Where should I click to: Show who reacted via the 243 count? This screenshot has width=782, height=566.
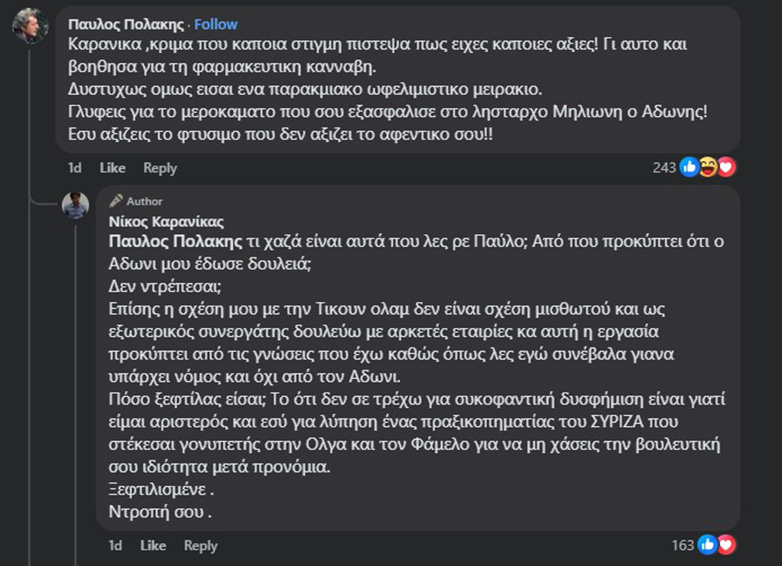664,168
